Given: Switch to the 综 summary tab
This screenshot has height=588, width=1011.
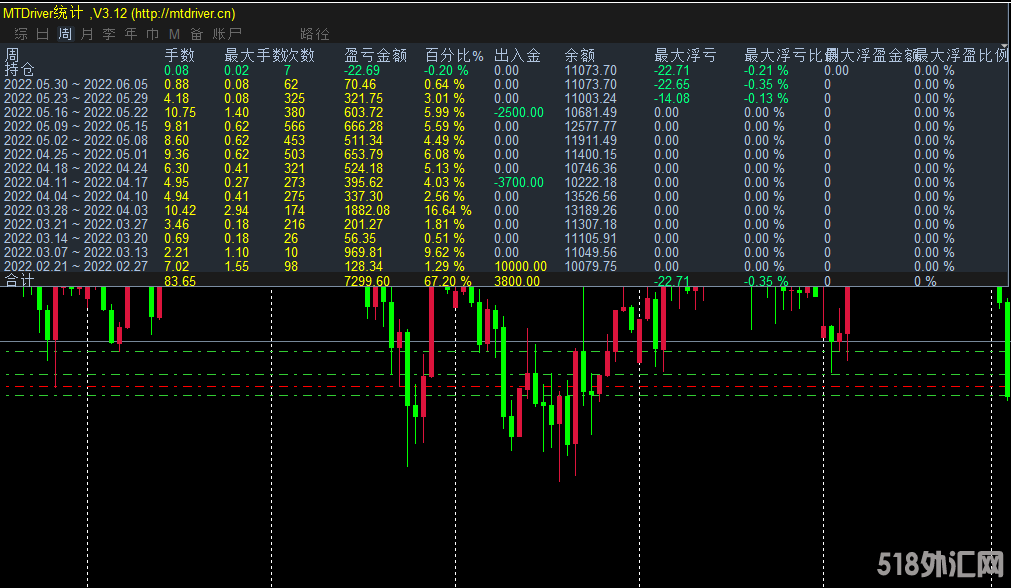Looking at the screenshot, I should [x=21, y=34].
